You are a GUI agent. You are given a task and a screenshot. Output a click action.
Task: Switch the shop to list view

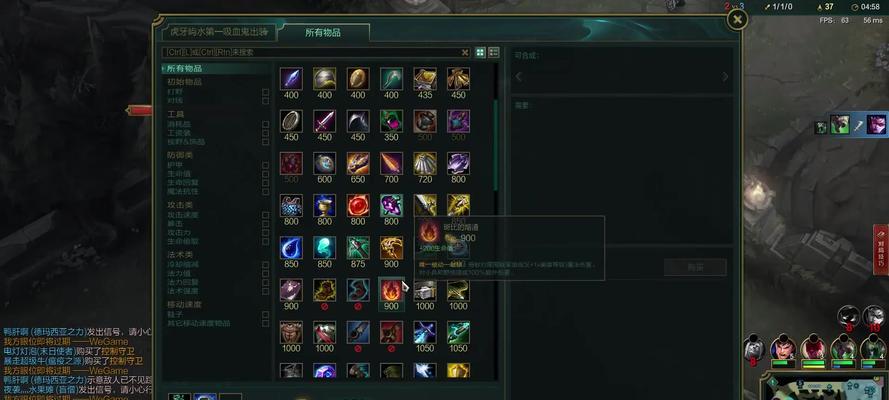click(494, 52)
